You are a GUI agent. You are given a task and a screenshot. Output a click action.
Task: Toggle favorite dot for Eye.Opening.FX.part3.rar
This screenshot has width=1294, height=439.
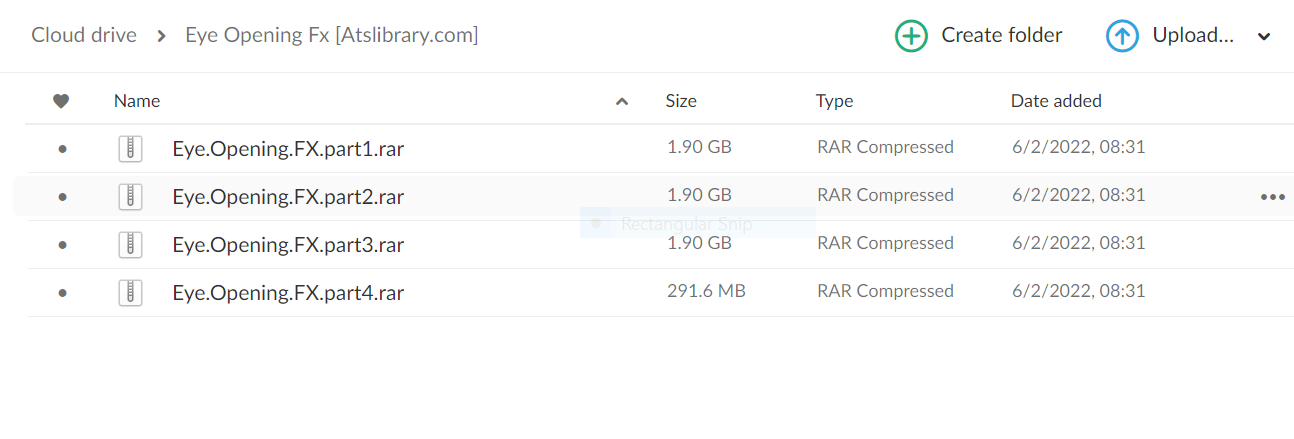click(x=62, y=245)
